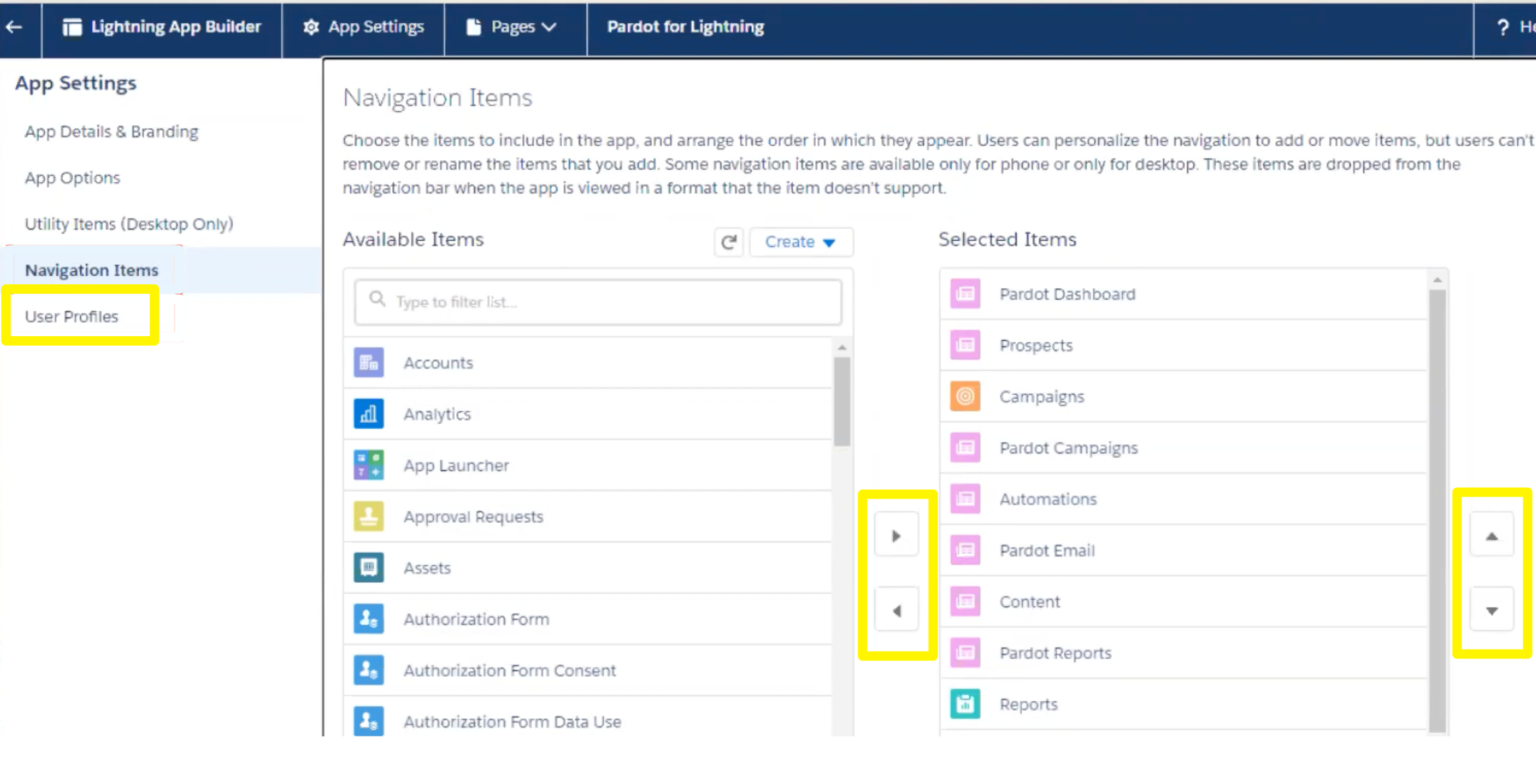Screen dimensions: 1536x764
Task: Select Analytics icon in available items
Action: click(369, 414)
